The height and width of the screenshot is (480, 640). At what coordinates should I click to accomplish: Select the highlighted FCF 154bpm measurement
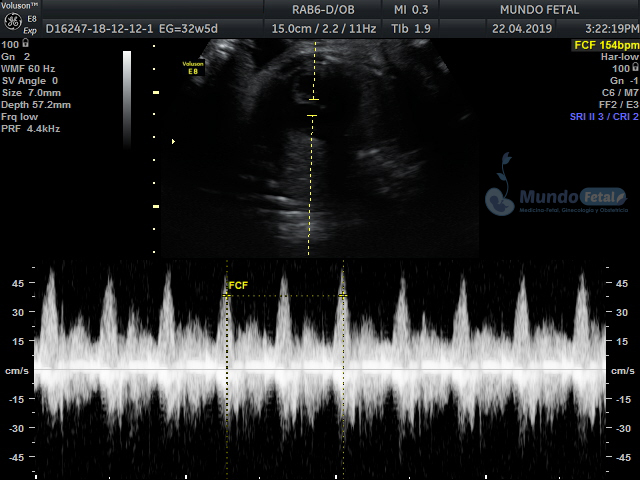click(x=605, y=46)
